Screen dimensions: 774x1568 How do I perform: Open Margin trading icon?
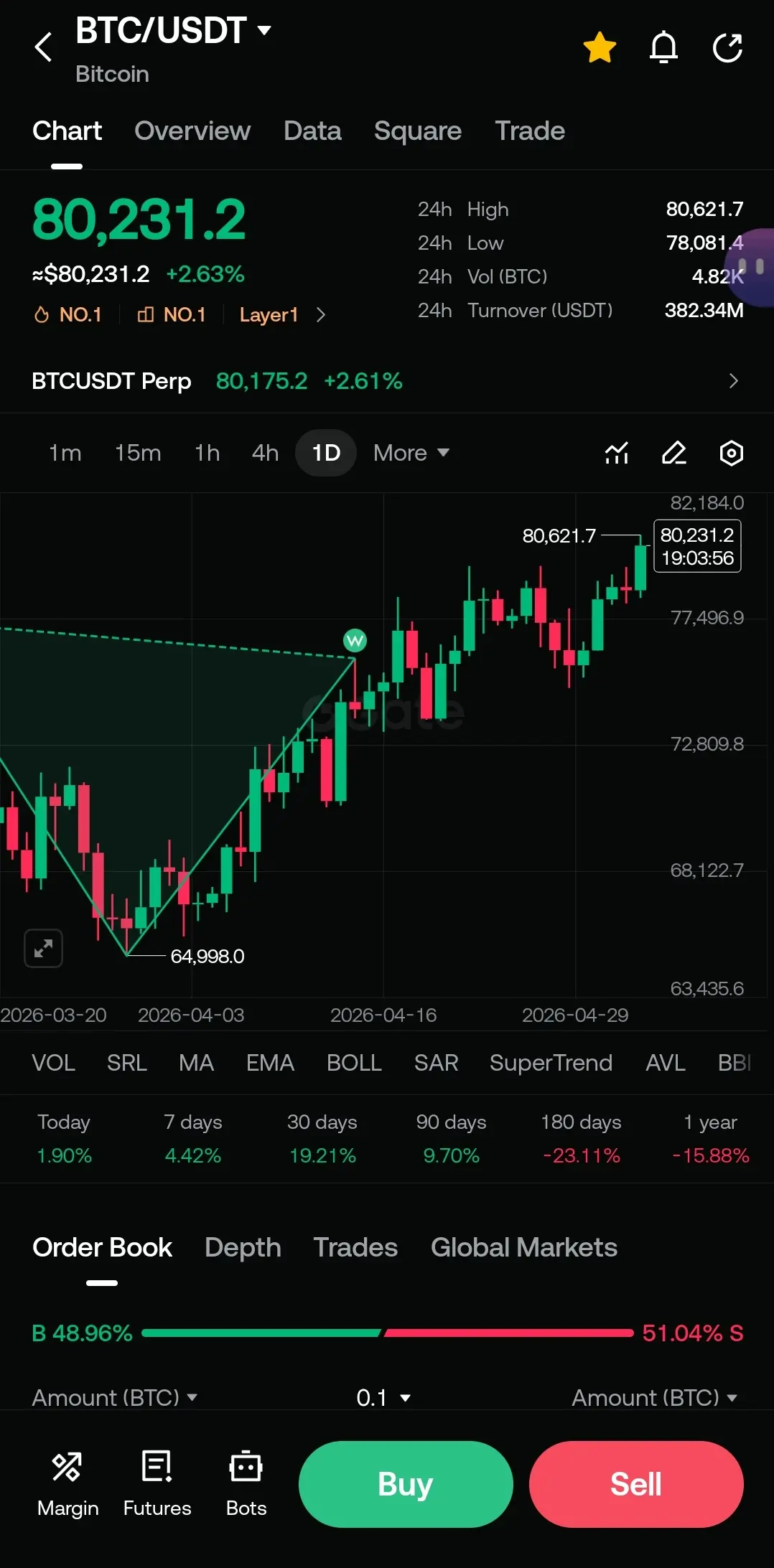(x=67, y=1484)
